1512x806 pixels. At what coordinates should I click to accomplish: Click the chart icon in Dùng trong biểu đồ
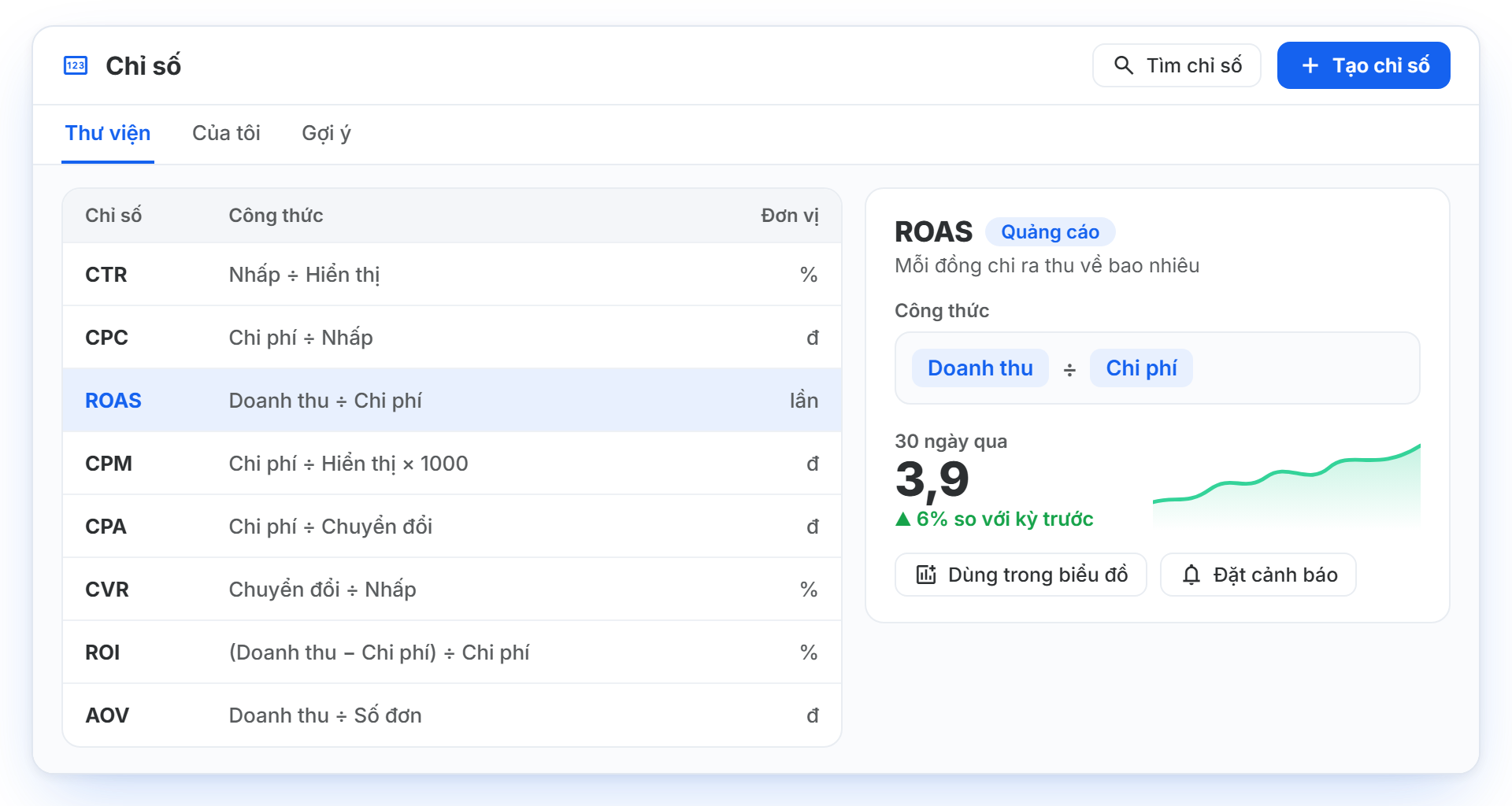[x=926, y=575]
